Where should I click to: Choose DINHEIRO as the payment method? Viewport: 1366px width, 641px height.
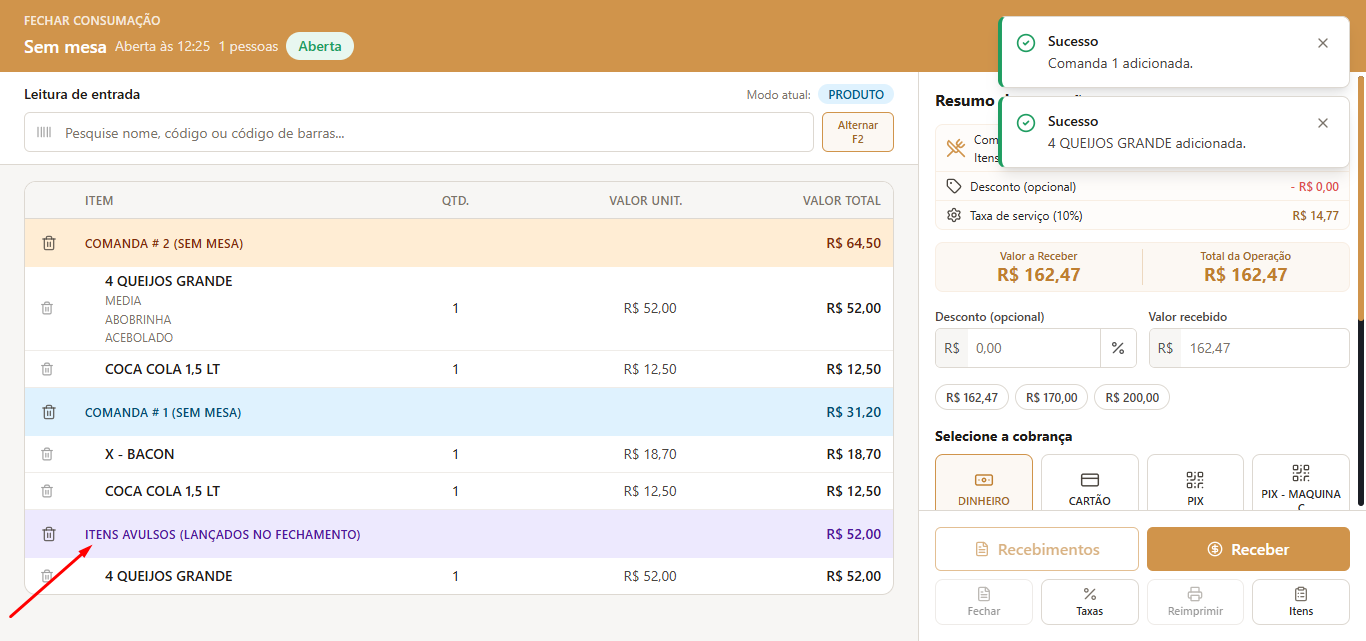(x=984, y=484)
